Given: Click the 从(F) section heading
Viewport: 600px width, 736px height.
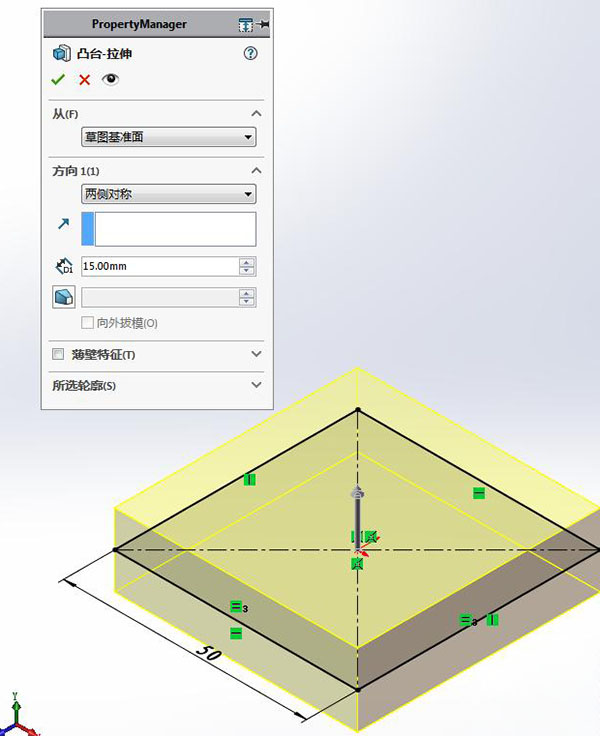Looking at the screenshot, I should pyautogui.click(x=65, y=114).
